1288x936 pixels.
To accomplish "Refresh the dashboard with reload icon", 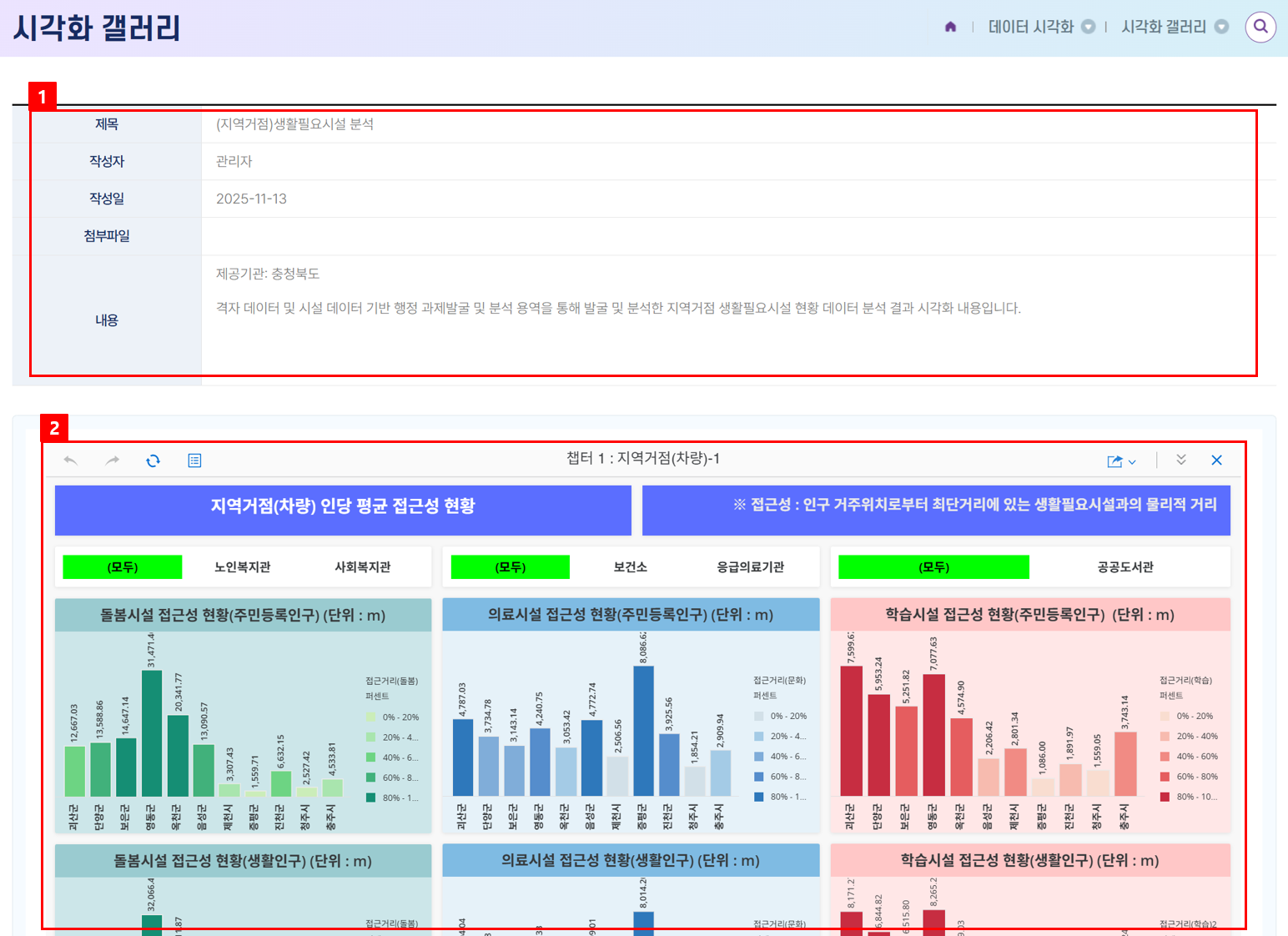I will (x=153, y=460).
